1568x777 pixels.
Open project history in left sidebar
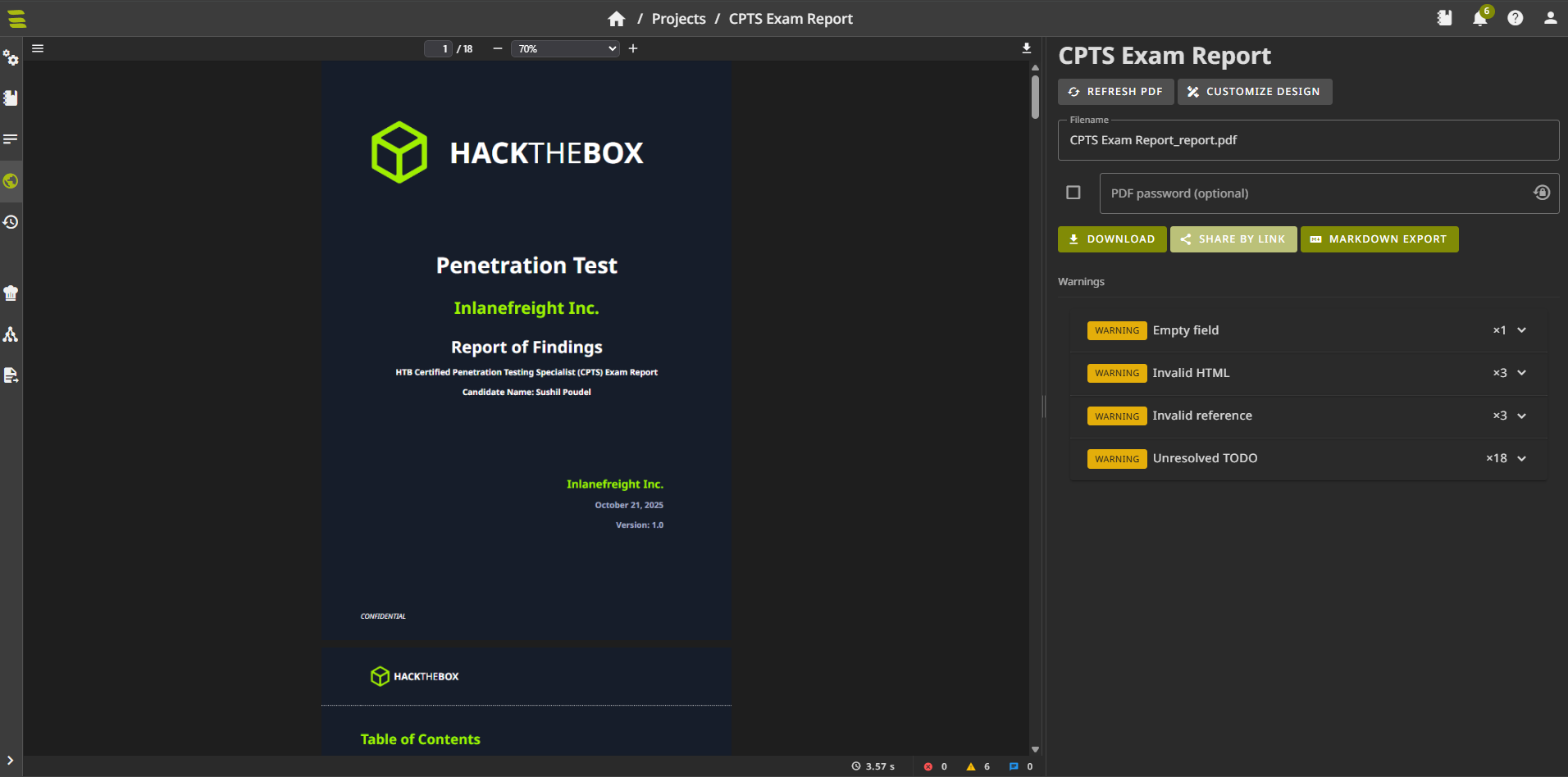tap(11, 222)
